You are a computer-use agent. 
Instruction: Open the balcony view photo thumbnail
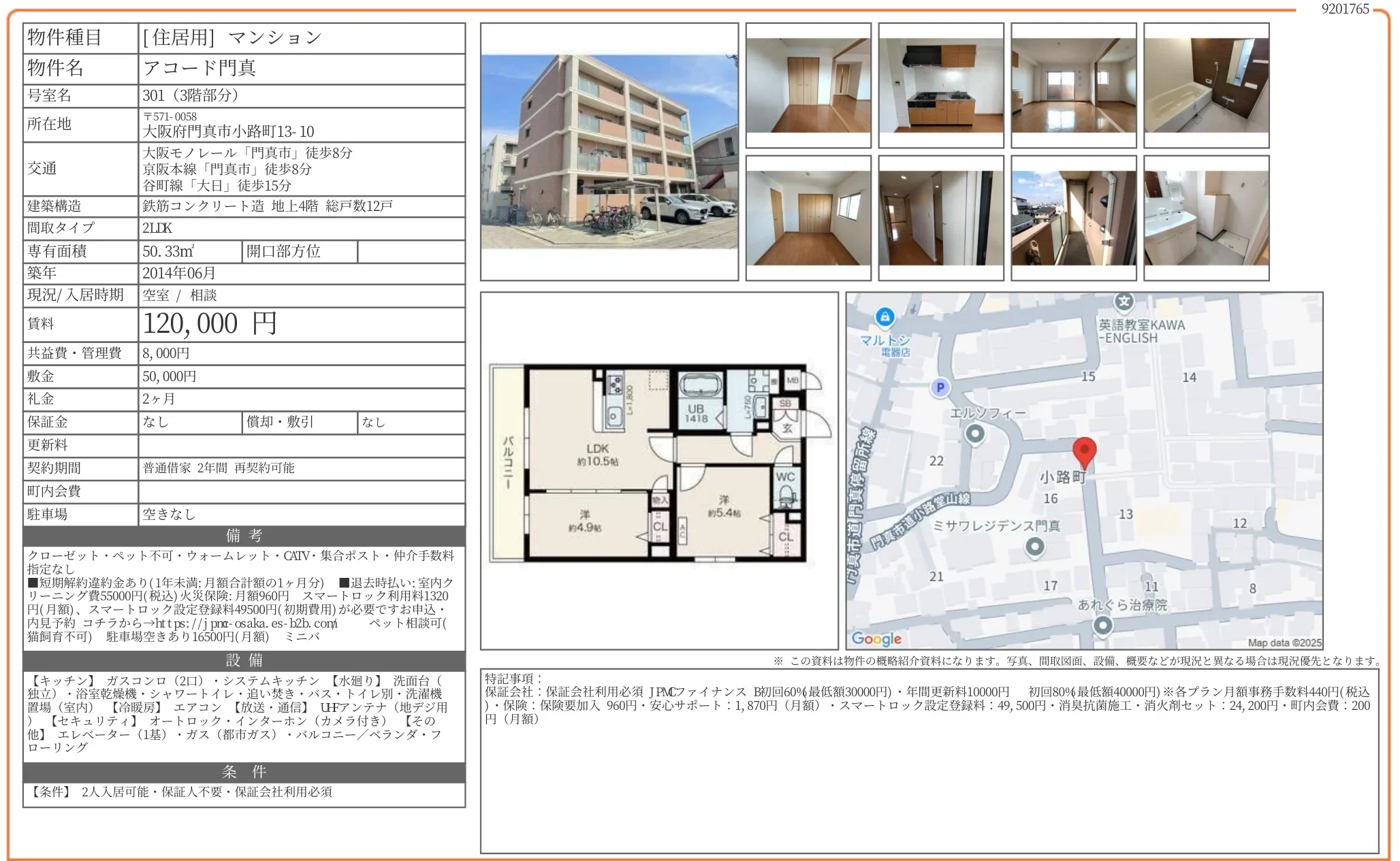click(1073, 218)
